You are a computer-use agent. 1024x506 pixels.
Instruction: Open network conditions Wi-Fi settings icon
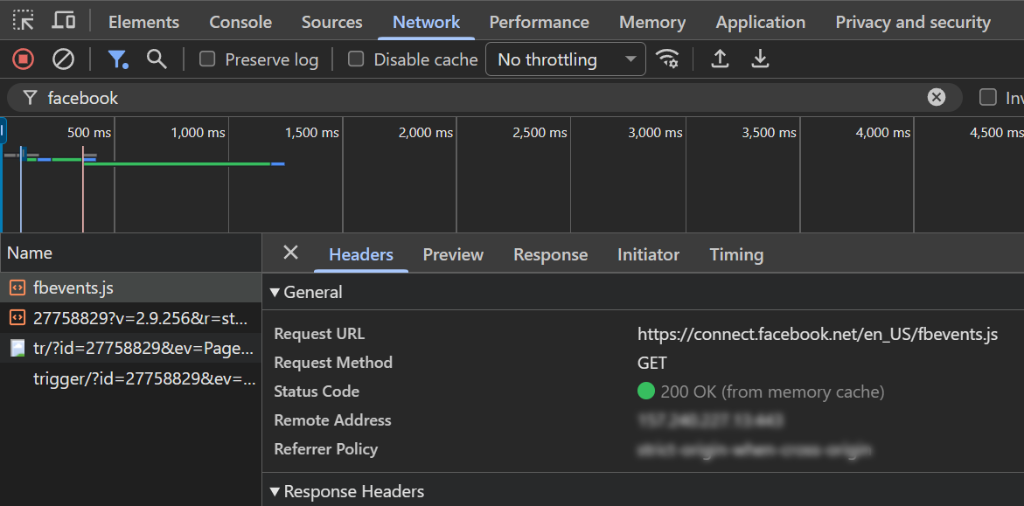[x=667, y=59]
